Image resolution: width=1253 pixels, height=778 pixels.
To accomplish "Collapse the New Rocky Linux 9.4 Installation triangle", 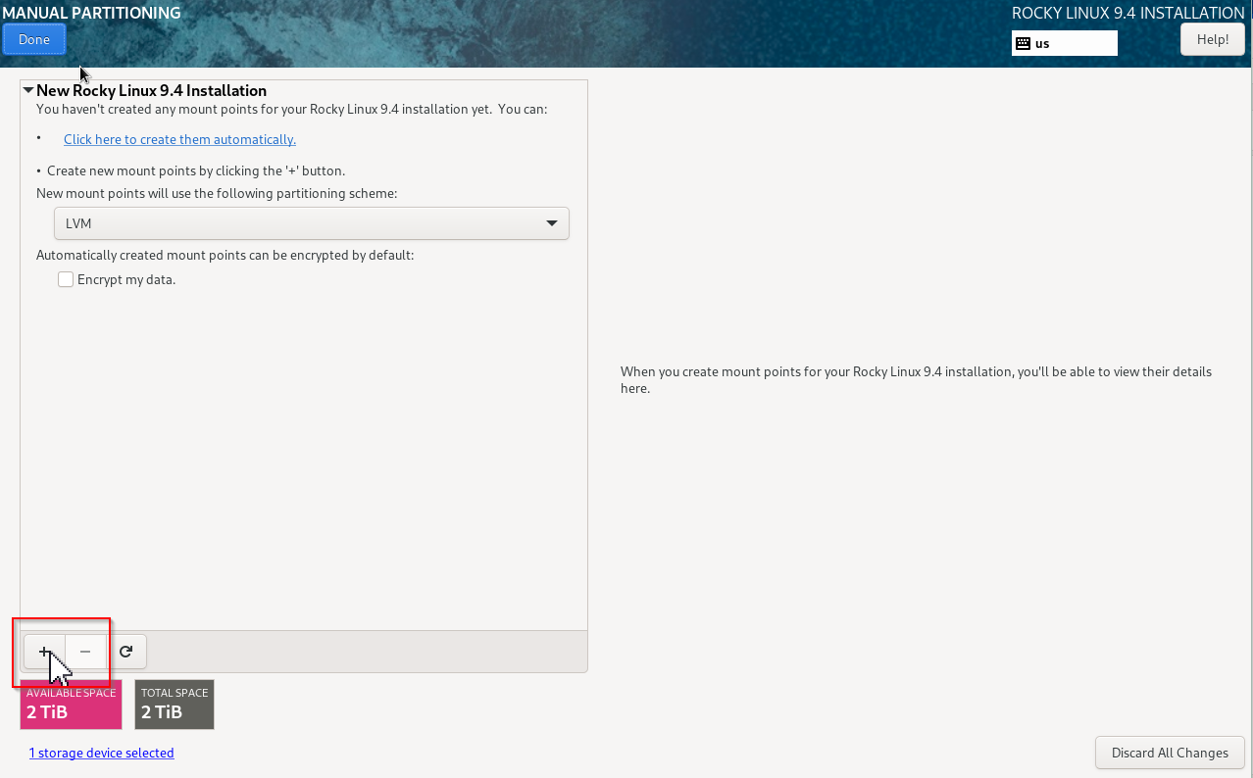I will pyautogui.click(x=28, y=91).
